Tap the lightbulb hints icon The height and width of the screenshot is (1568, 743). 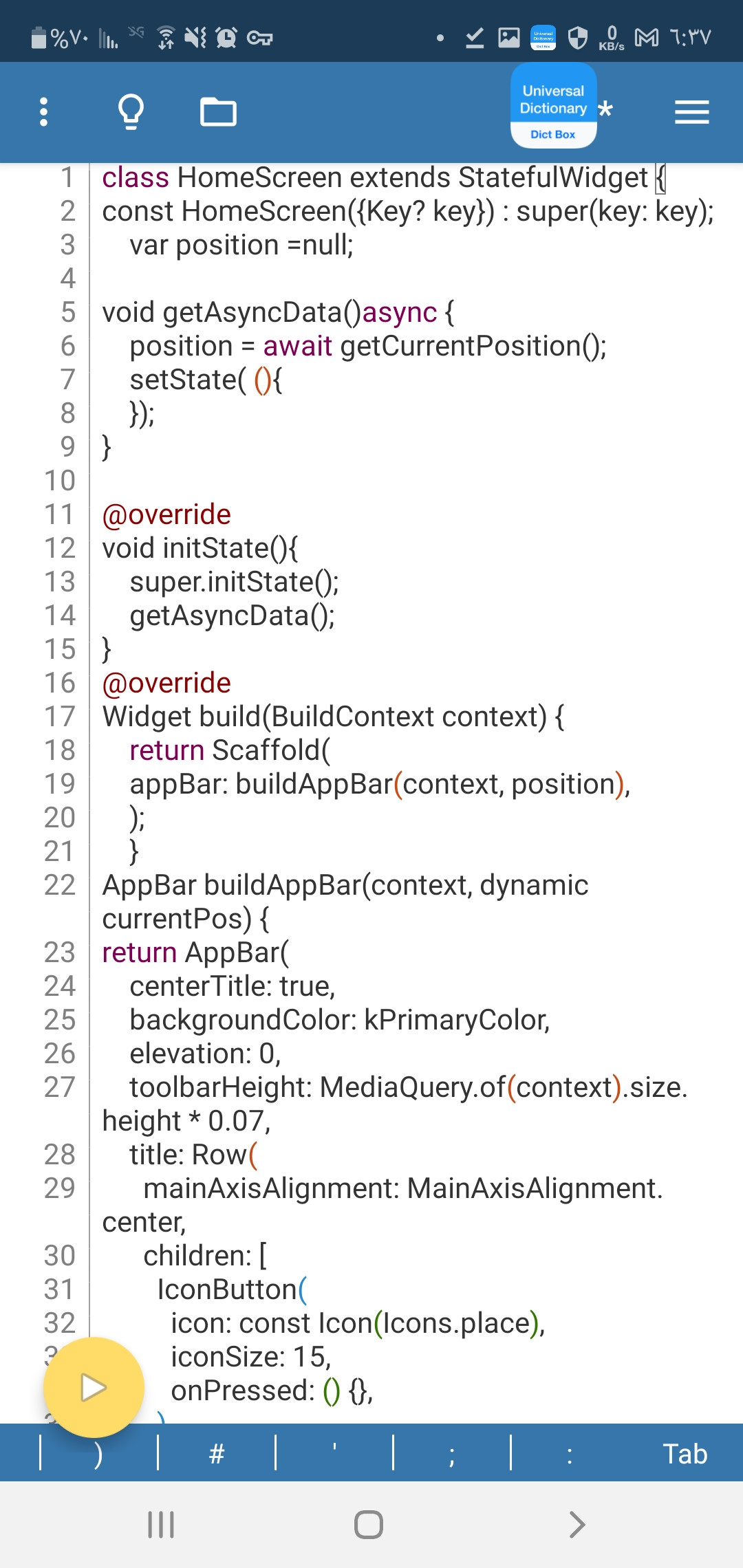pyautogui.click(x=131, y=112)
